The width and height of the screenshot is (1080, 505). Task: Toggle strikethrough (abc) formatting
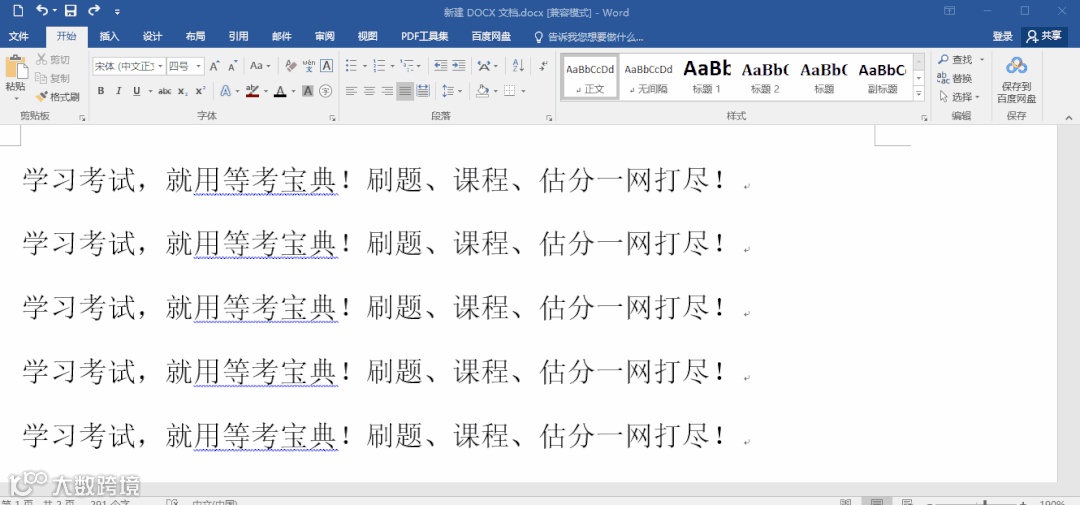click(165, 91)
